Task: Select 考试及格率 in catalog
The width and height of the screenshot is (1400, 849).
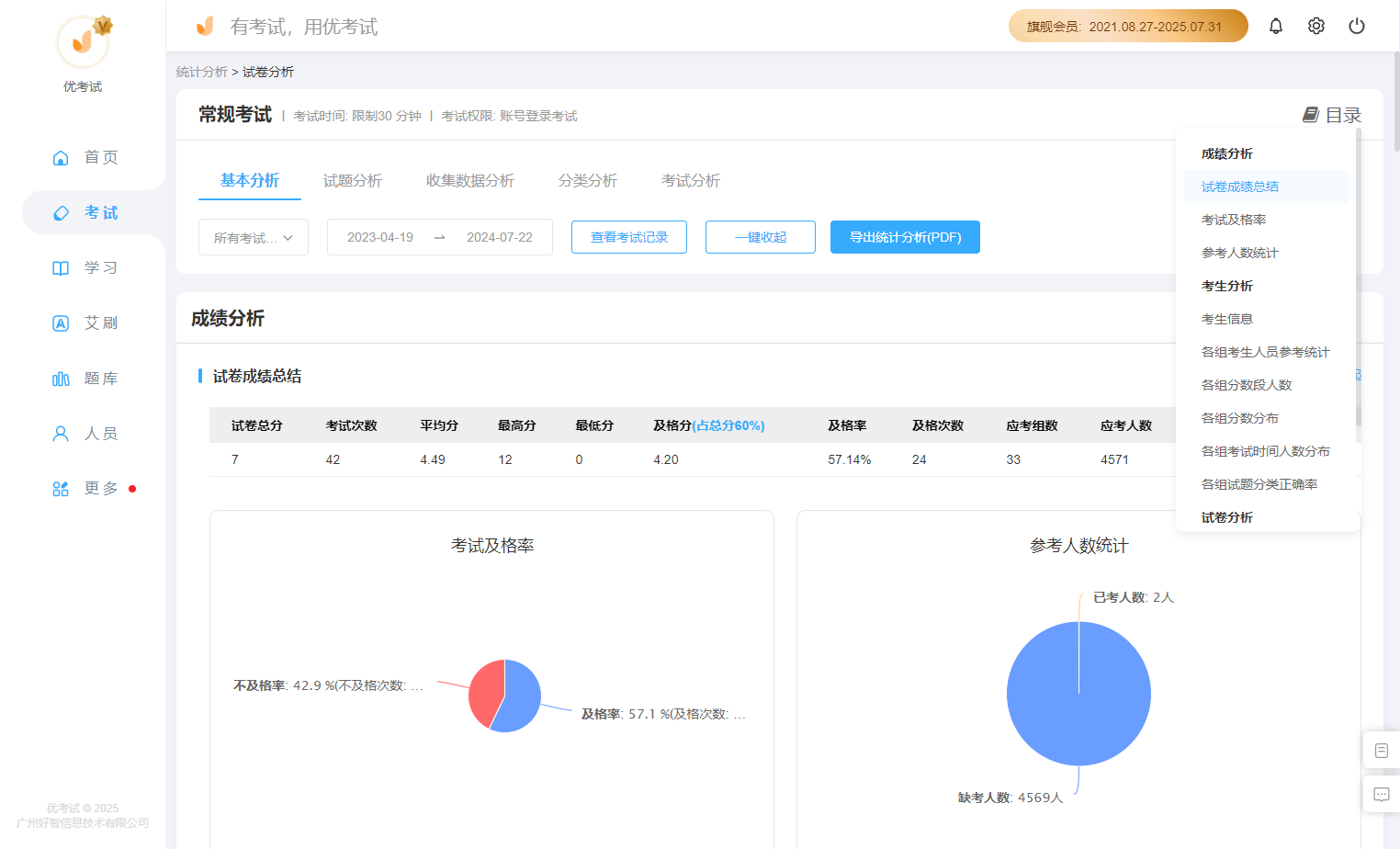Action: (1266, 220)
